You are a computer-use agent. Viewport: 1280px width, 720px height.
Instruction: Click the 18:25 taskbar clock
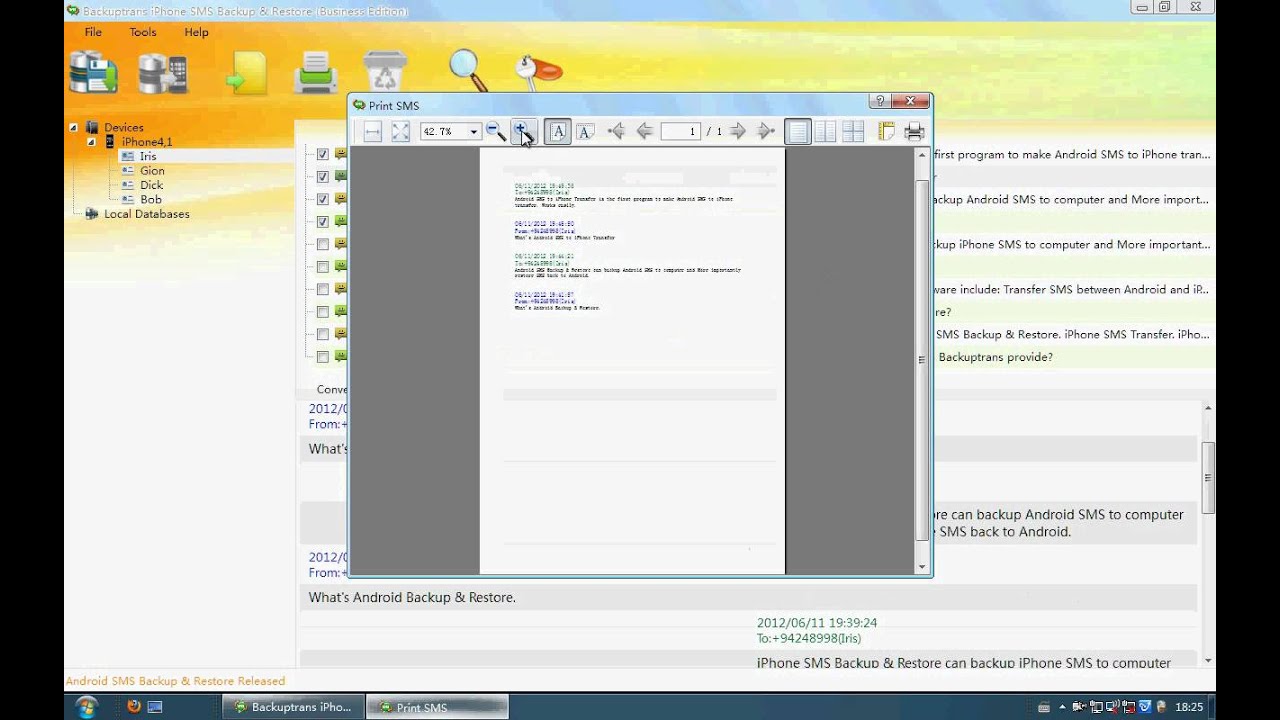tap(1189, 707)
